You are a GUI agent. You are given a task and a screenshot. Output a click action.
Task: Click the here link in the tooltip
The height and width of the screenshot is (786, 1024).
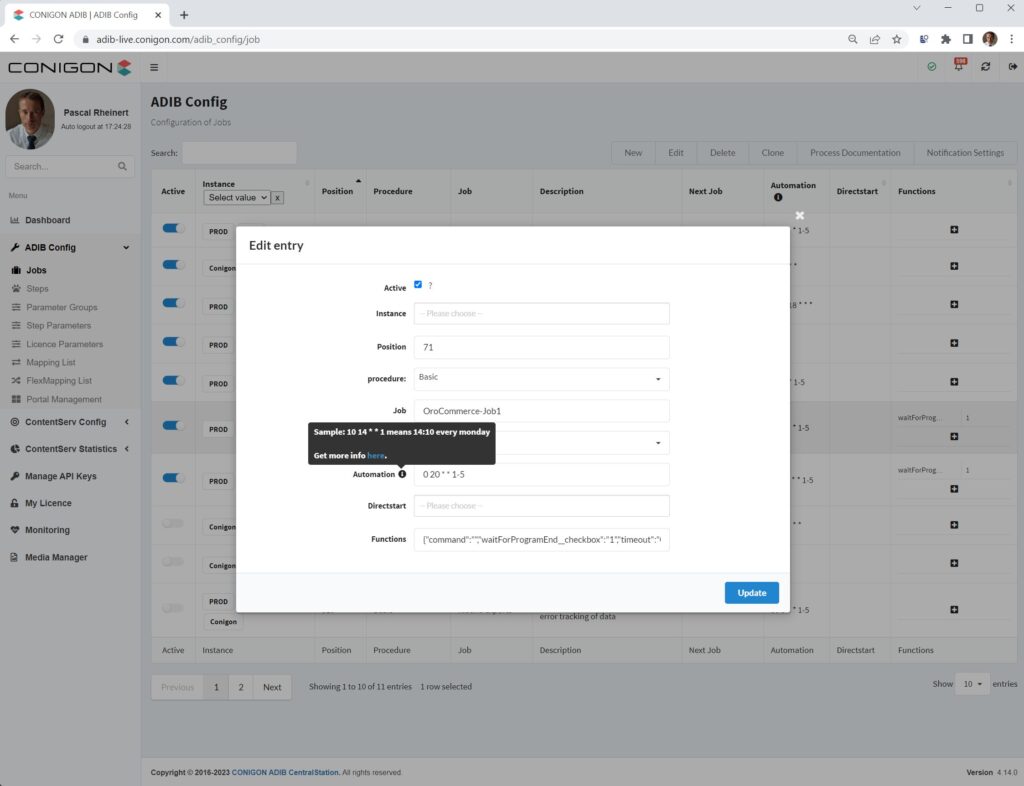(375, 456)
